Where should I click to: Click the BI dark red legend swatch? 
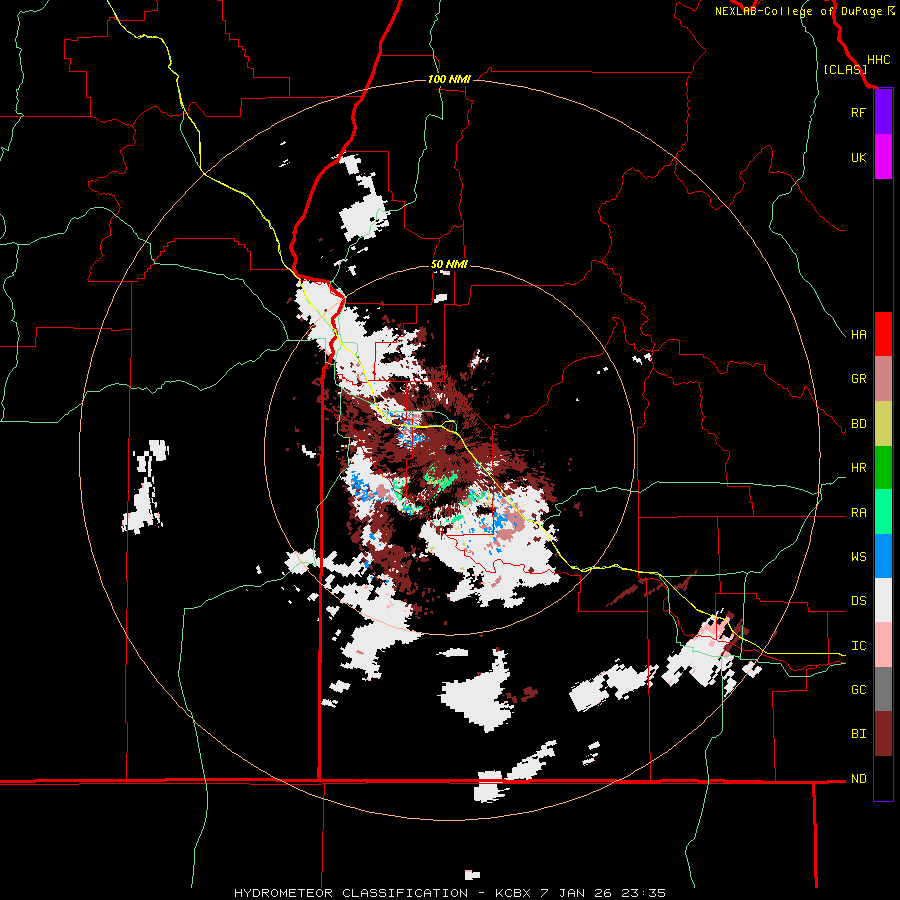(x=883, y=734)
